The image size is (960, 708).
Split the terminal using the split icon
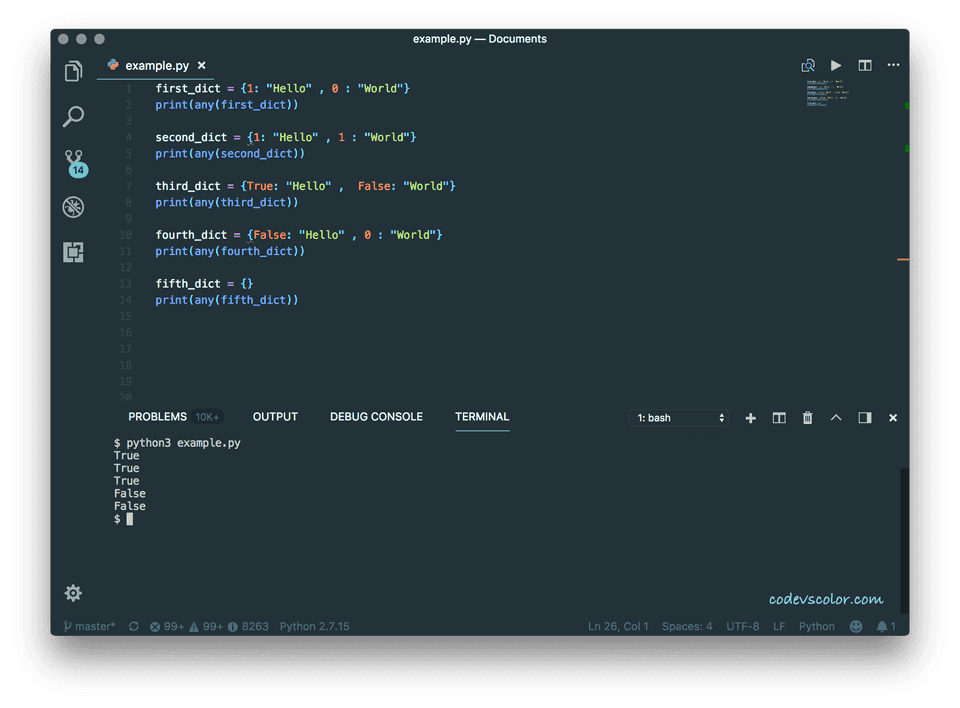pyautogui.click(x=779, y=418)
